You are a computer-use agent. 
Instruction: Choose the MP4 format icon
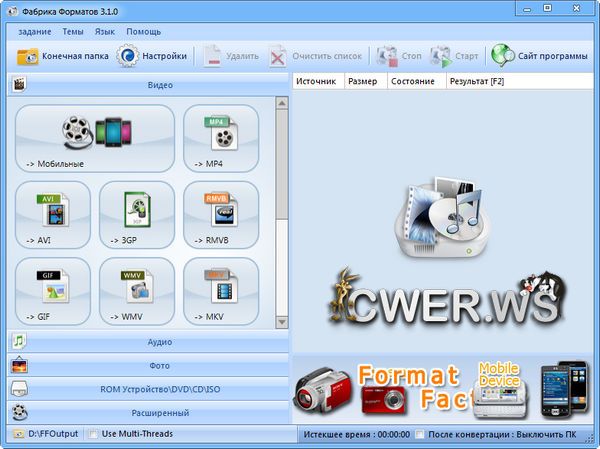pyautogui.click(x=221, y=138)
